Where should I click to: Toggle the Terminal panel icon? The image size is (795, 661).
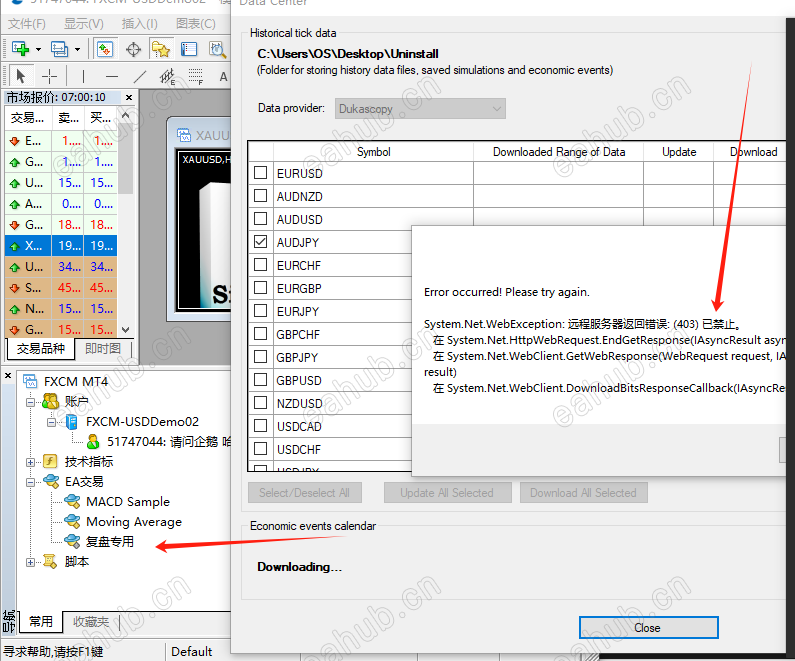(189, 49)
